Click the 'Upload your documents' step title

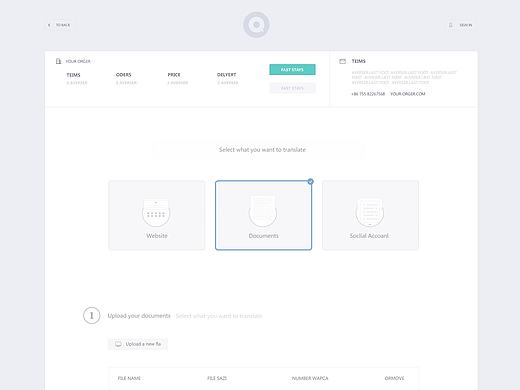coord(139,316)
